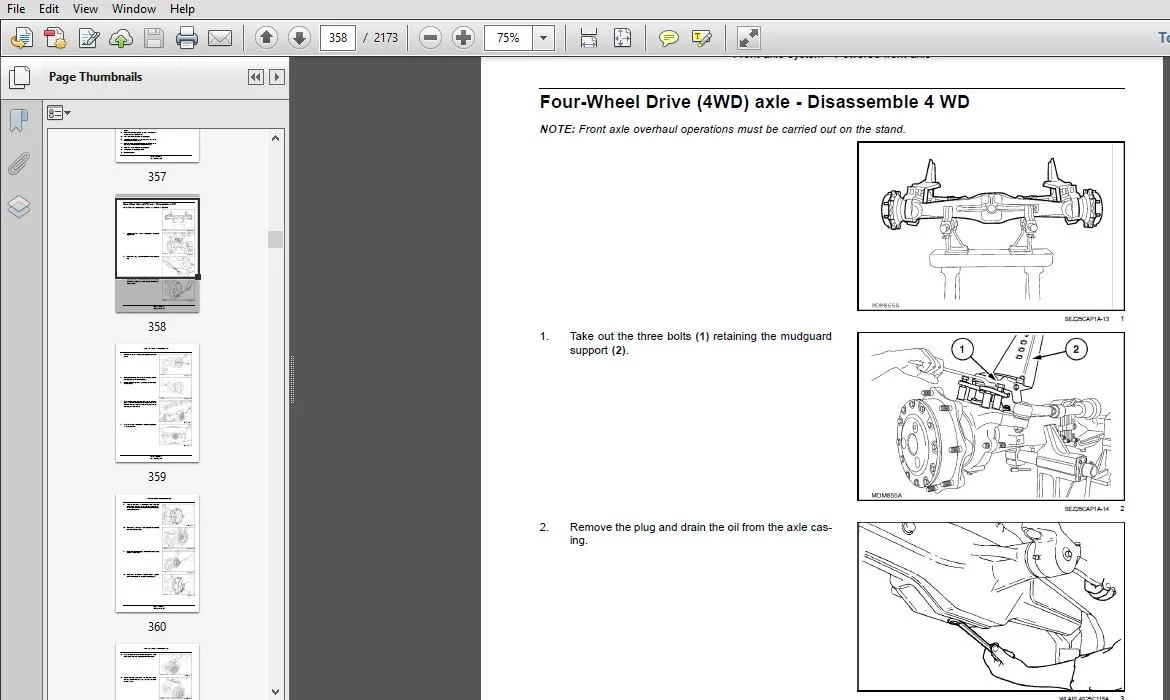Screen dimensions: 1170x700
Task: Open the Page Thumbnails panel icon
Action: pos(19,77)
